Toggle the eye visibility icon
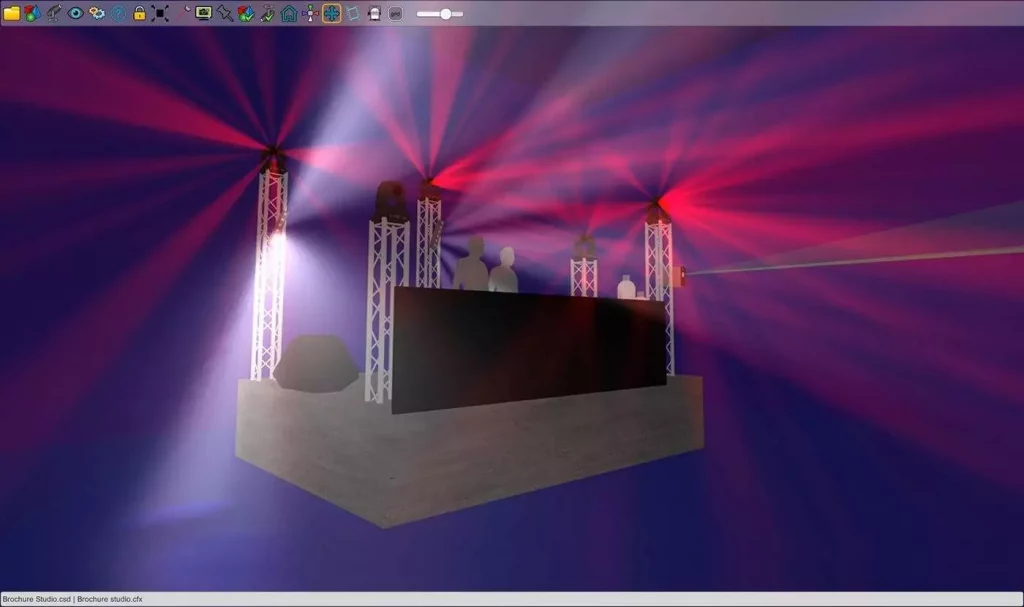This screenshot has width=1024, height=607. coord(75,13)
